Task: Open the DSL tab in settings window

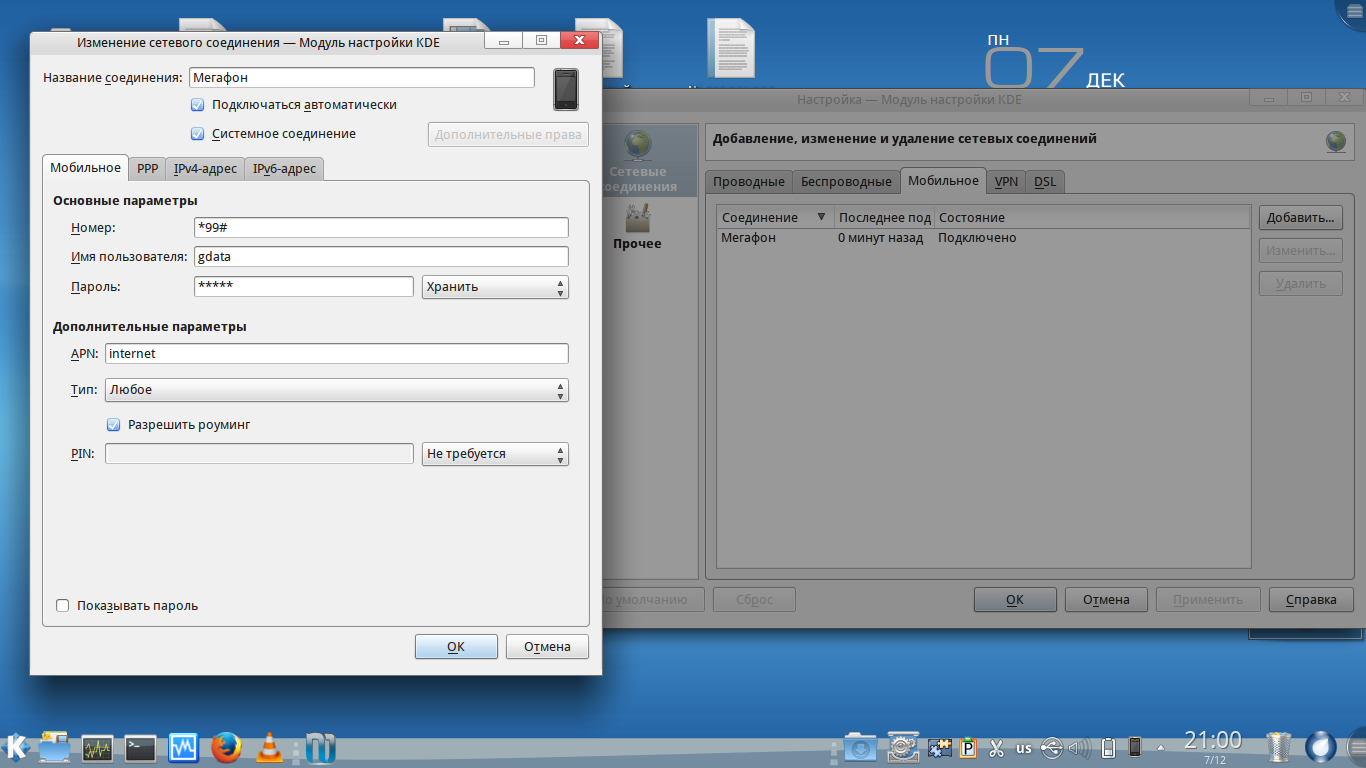Action: coord(1045,182)
